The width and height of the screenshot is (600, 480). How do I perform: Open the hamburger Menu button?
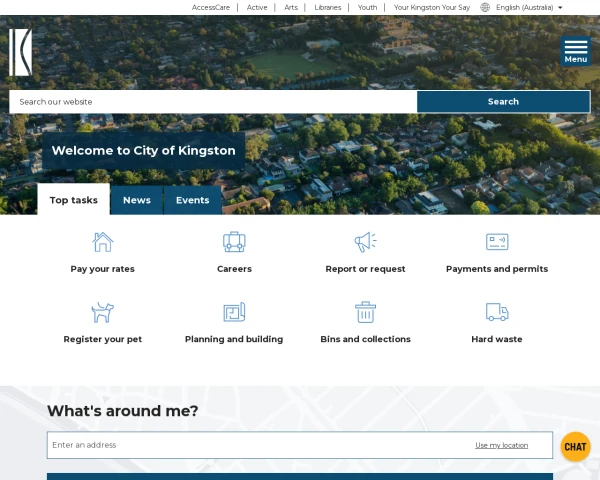[576, 51]
